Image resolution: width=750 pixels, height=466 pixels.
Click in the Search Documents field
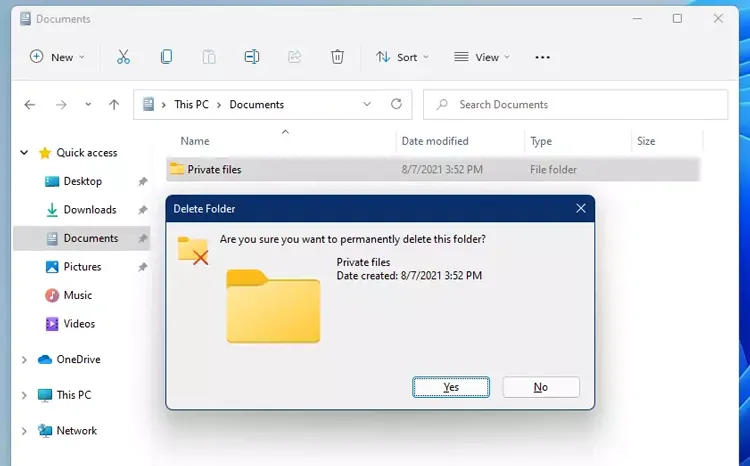[575, 104]
